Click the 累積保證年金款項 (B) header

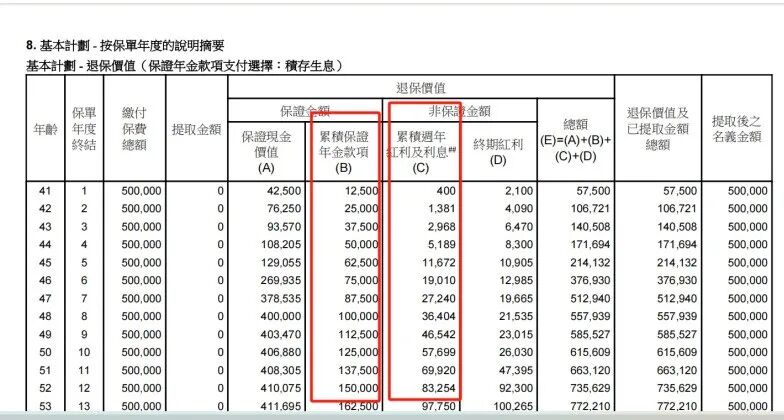pyautogui.click(x=345, y=149)
